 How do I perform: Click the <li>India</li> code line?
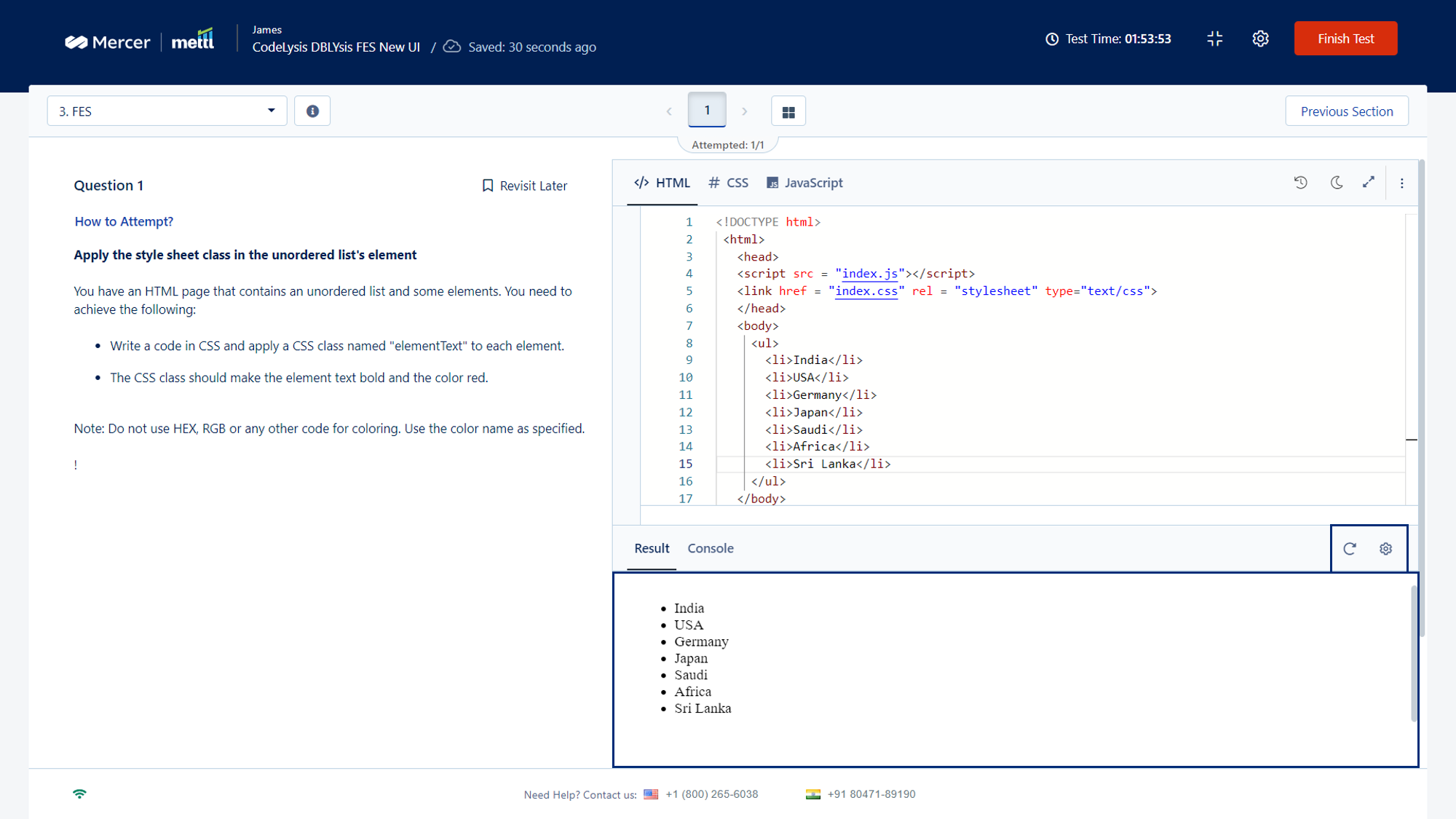[813, 360]
